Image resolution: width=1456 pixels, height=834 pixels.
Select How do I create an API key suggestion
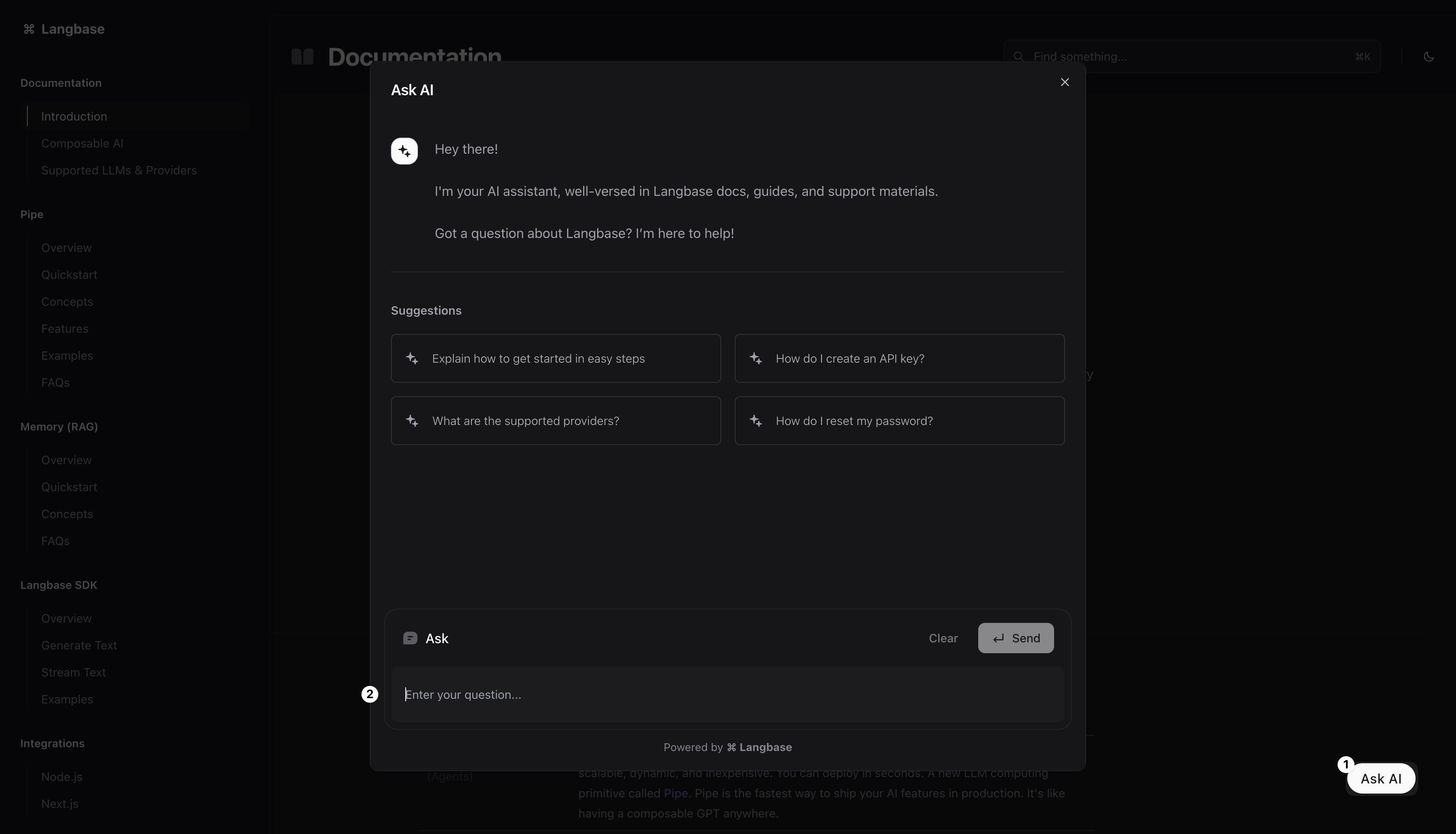pos(899,358)
